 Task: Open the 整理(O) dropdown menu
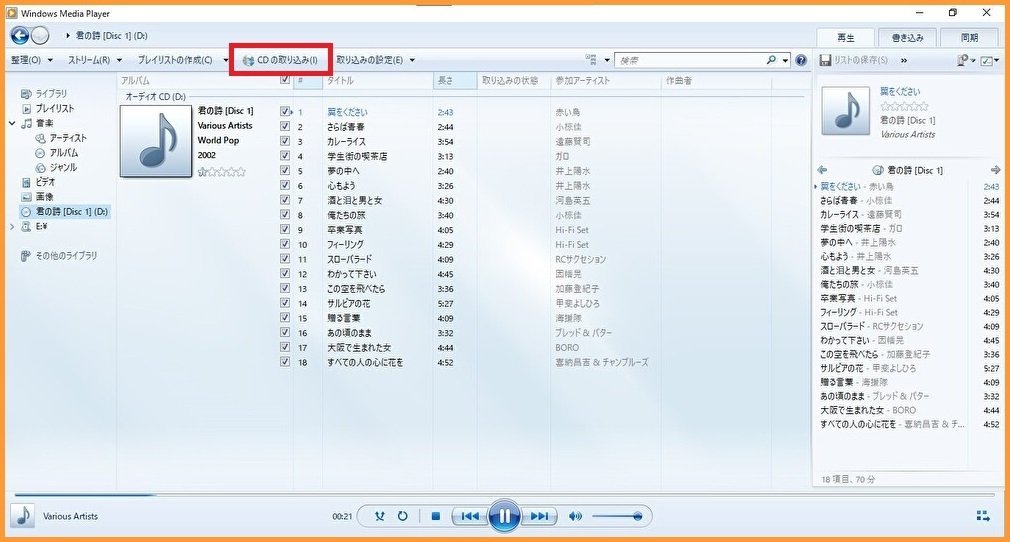point(32,60)
